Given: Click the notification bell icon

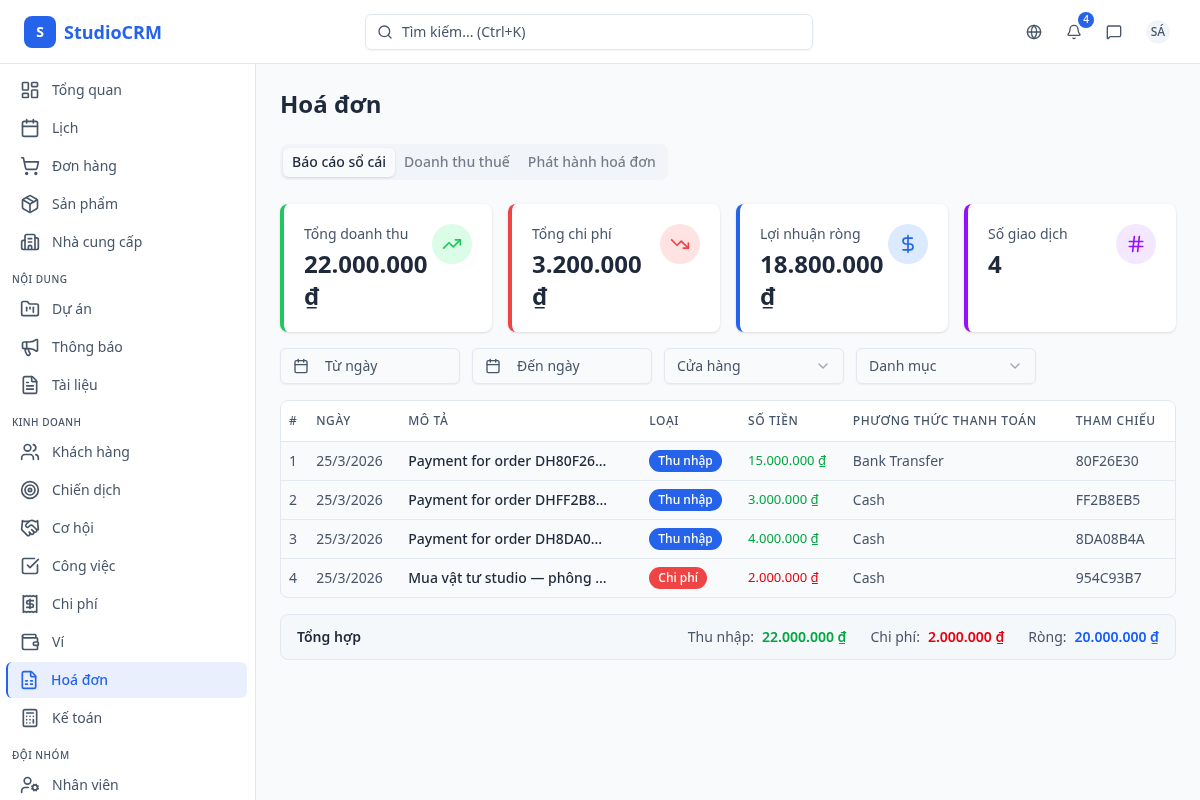Looking at the screenshot, I should coord(1074,32).
